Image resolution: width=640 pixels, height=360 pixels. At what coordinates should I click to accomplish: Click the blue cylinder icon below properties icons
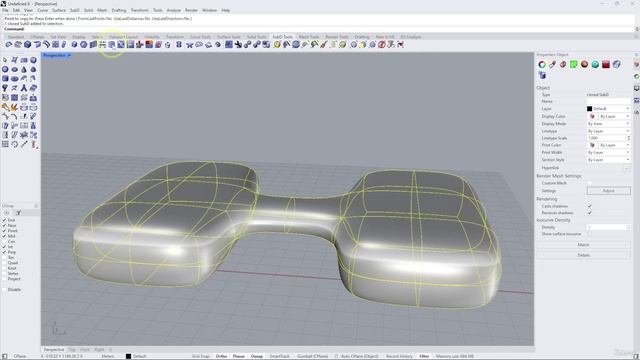[542, 75]
